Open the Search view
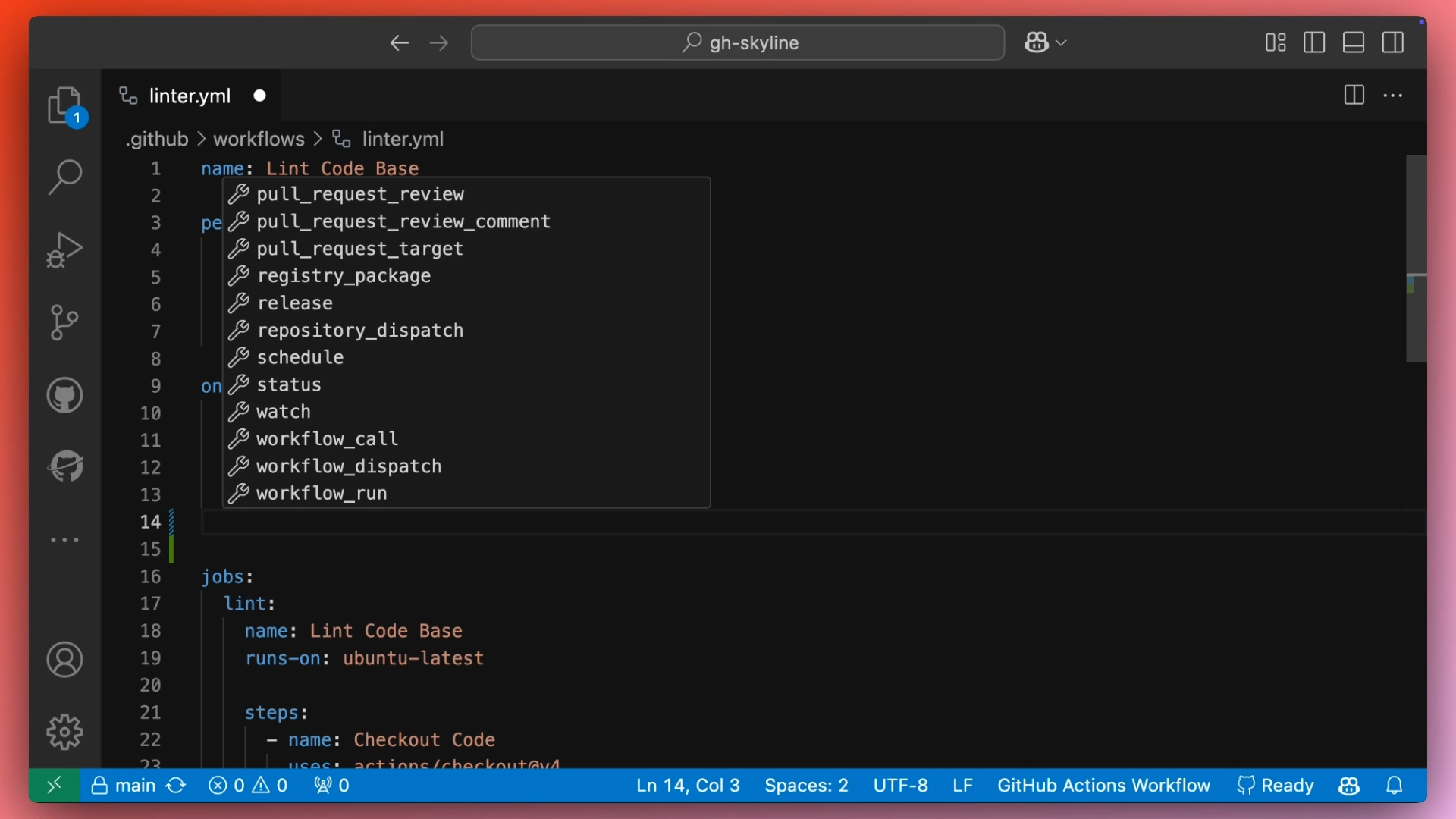 (65, 177)
